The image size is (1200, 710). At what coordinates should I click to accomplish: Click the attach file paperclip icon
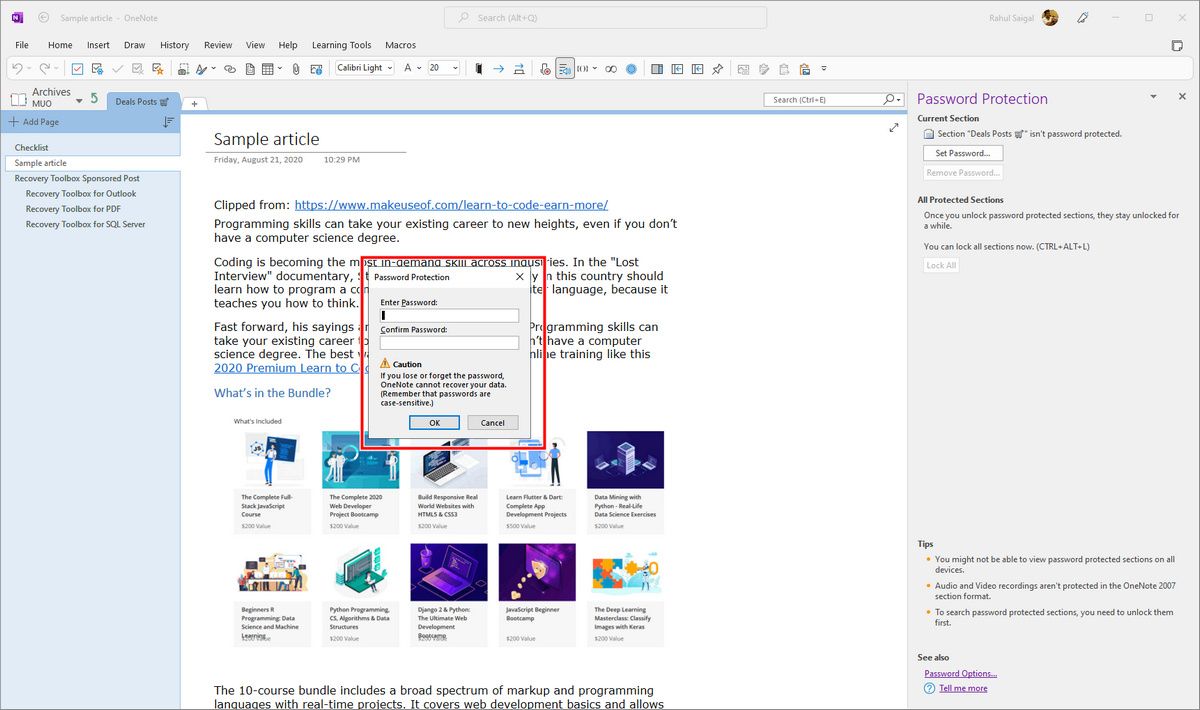(296, 69)
